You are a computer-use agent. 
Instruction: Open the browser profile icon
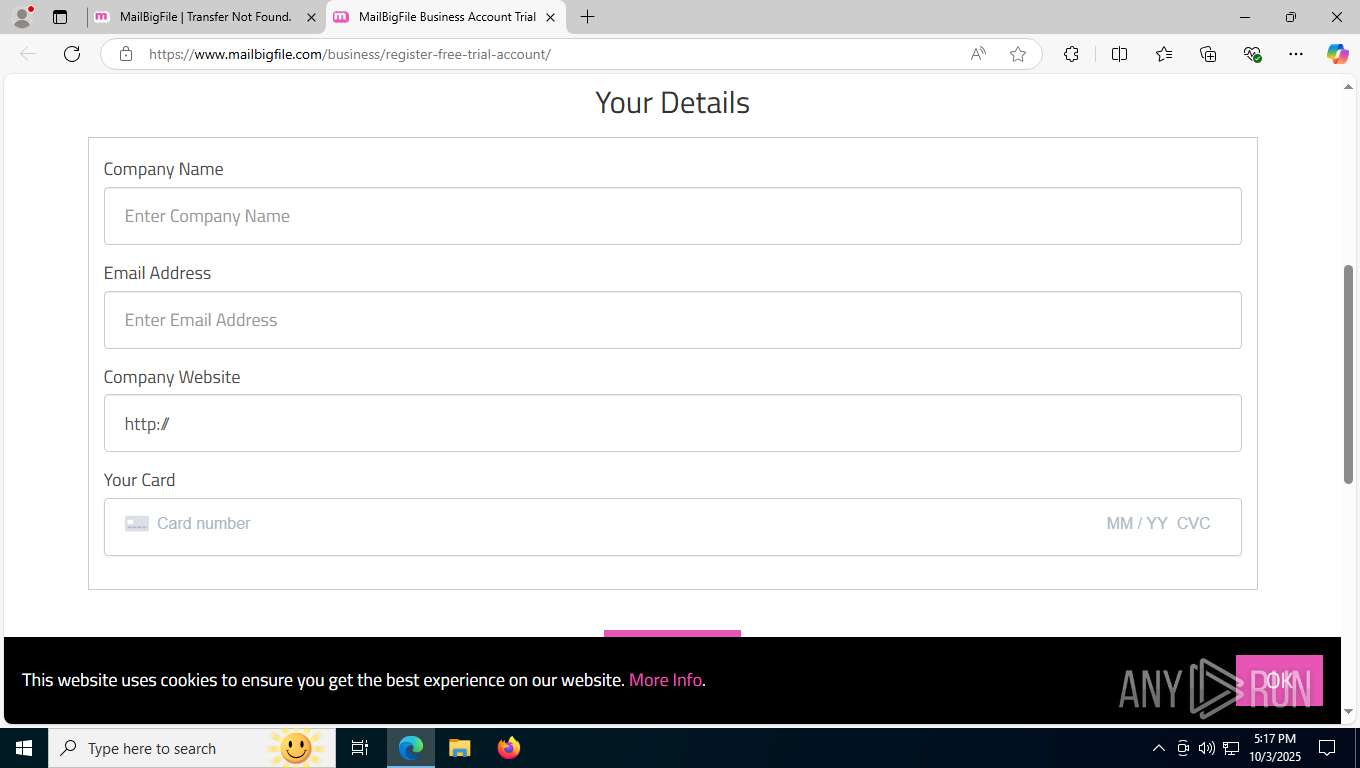click(x=22, y=17)
